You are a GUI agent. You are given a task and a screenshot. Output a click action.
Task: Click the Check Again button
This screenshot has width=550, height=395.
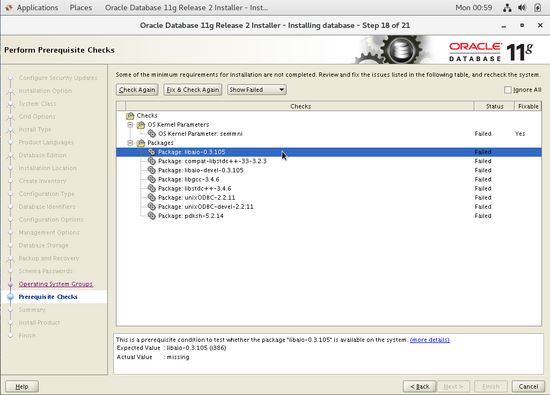point(137,90)
